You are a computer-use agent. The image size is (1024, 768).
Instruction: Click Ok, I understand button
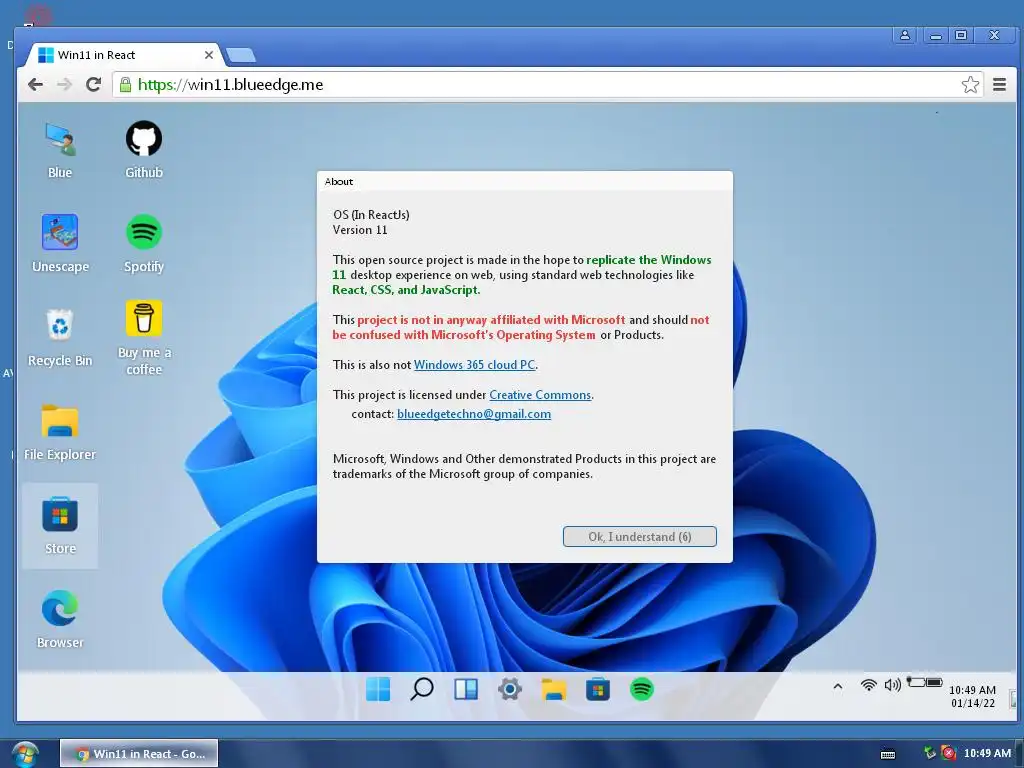(640, 536)
